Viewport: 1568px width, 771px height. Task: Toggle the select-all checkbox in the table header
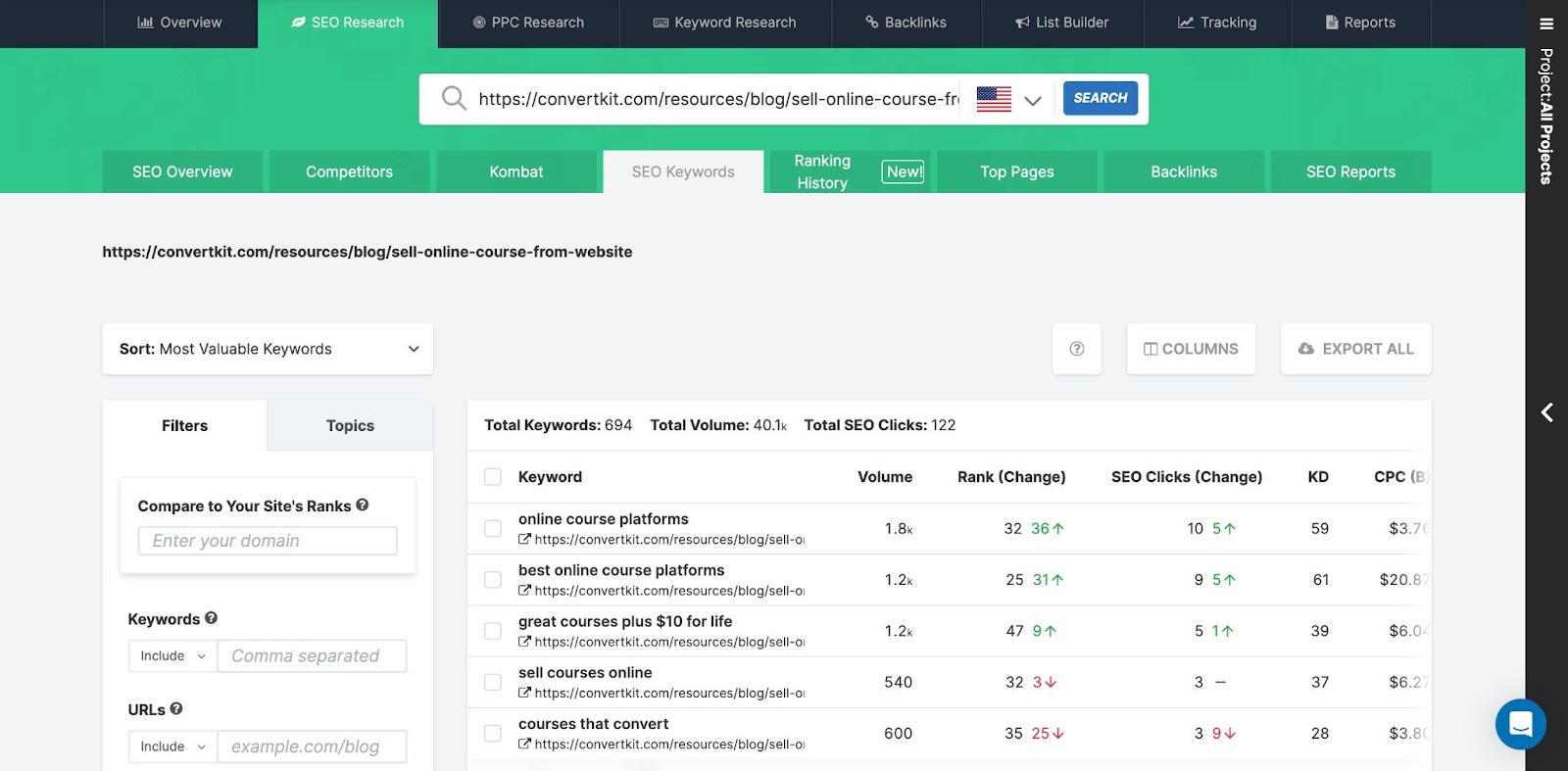(x=493, y=476)
